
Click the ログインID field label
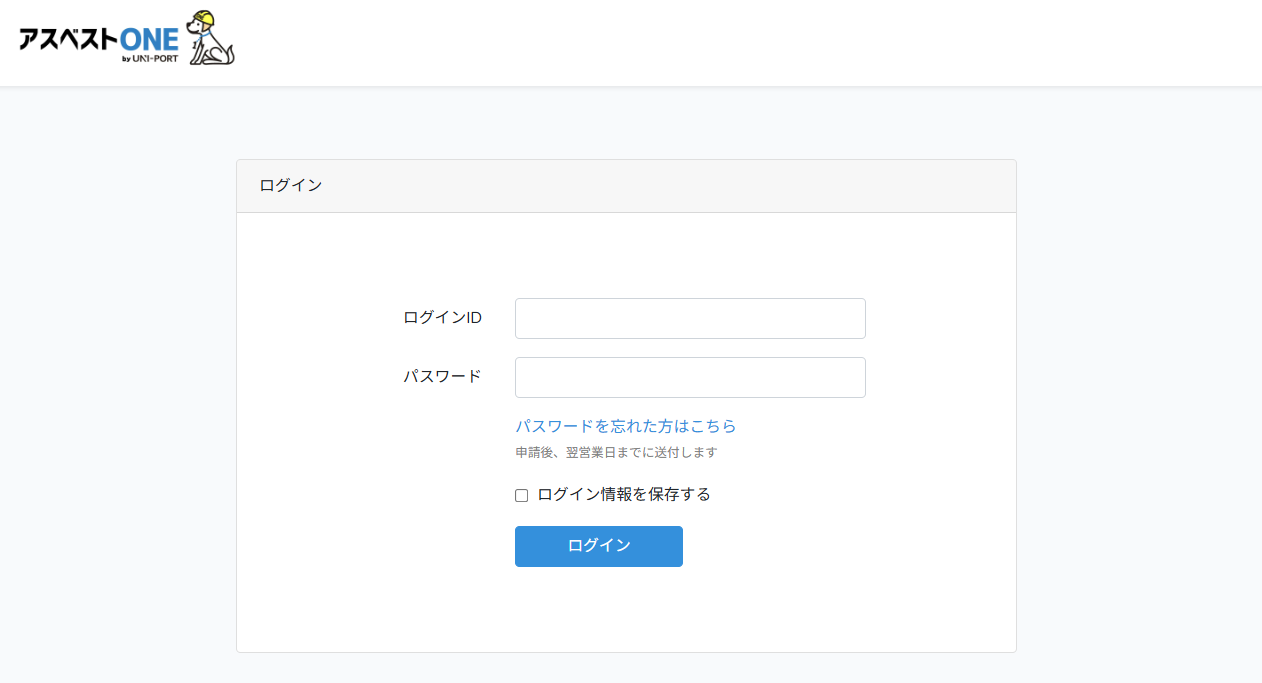click(x=442, y=318)
